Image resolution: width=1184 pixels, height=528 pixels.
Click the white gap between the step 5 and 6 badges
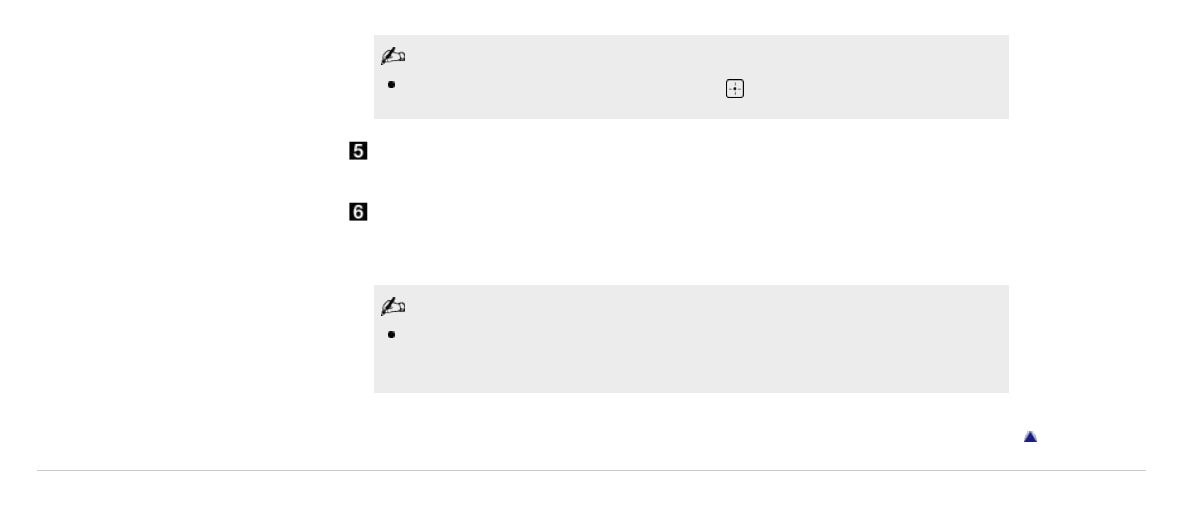pos(359,183)
